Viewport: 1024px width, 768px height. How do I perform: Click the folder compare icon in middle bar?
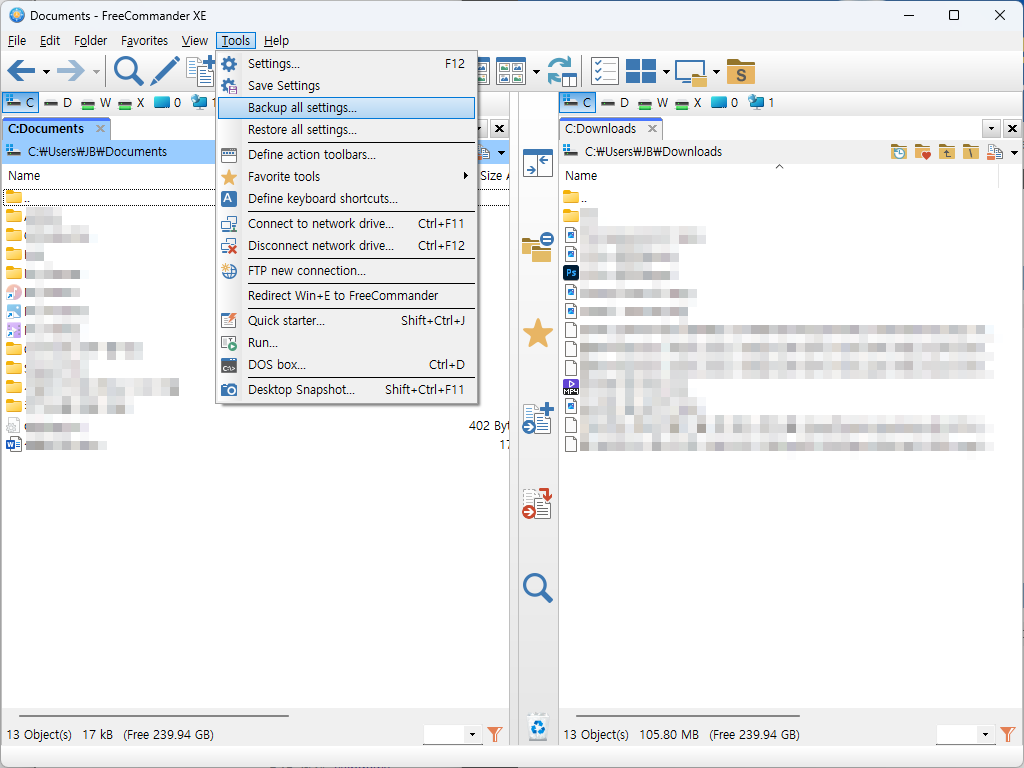point(537,248)
